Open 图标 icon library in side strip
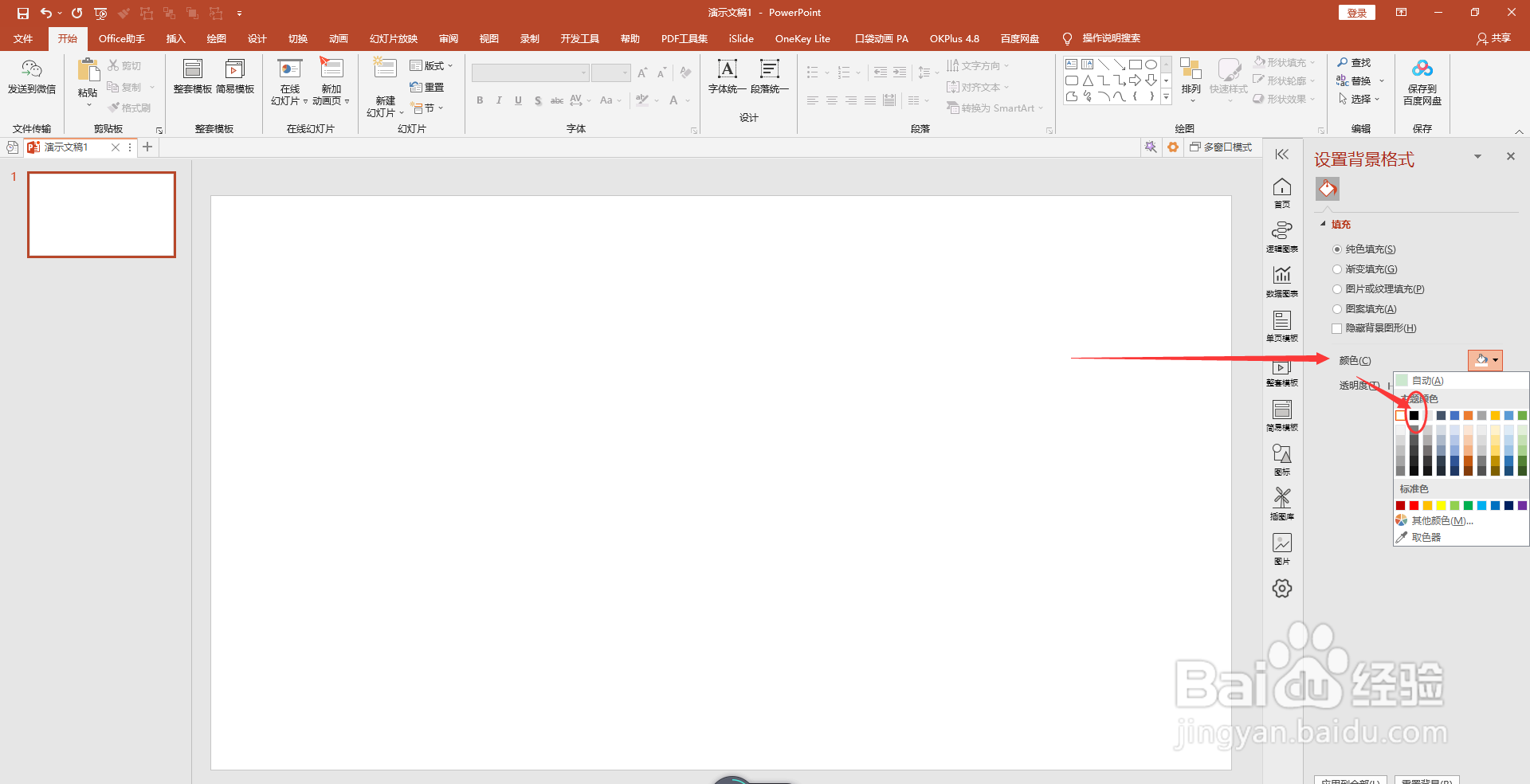Image resolution: width=1530 pixels, height=784 pixels. [1282, 453]
